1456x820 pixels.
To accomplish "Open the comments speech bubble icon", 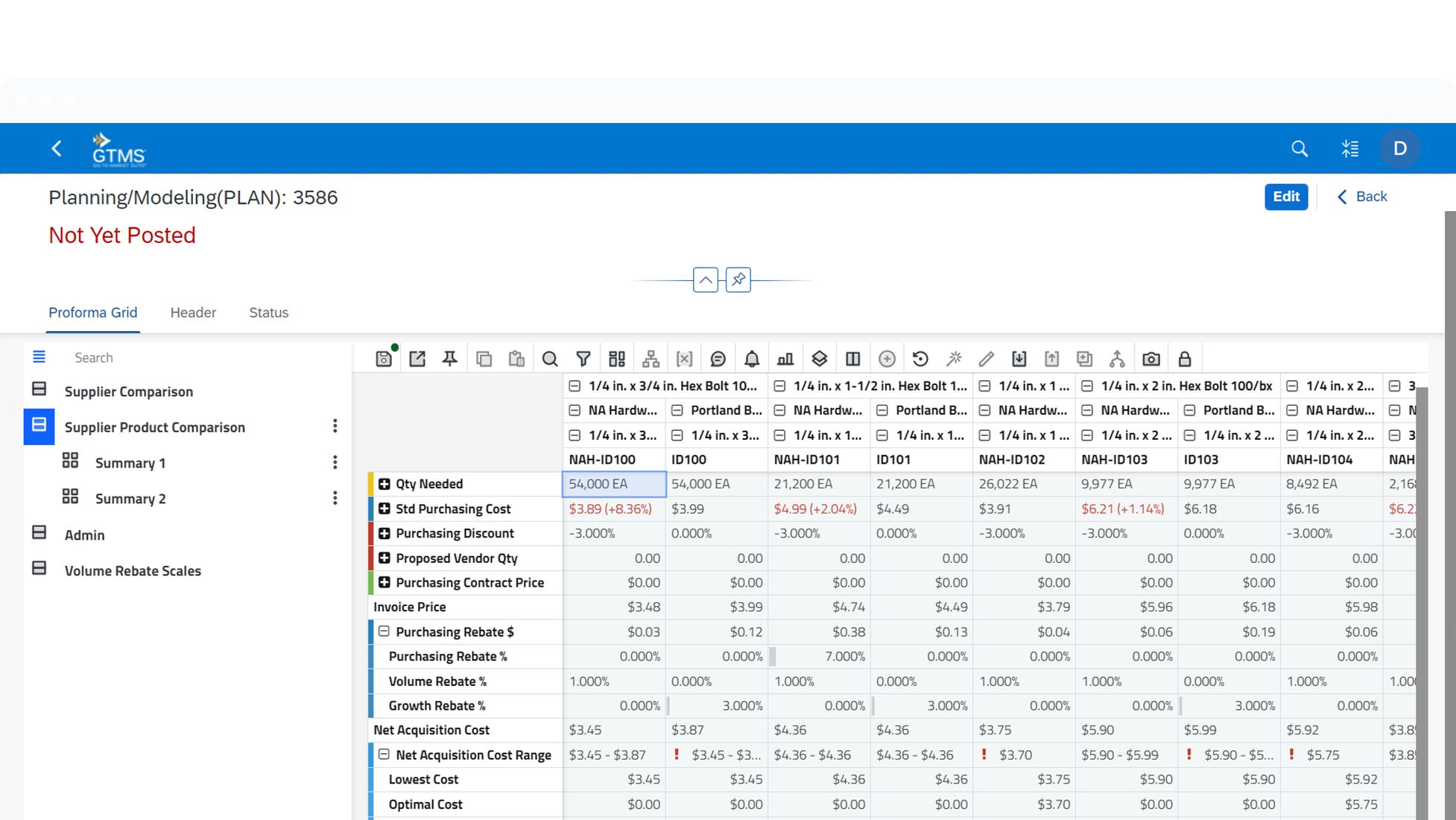I will pyautogui.click(x=718, y=359).
